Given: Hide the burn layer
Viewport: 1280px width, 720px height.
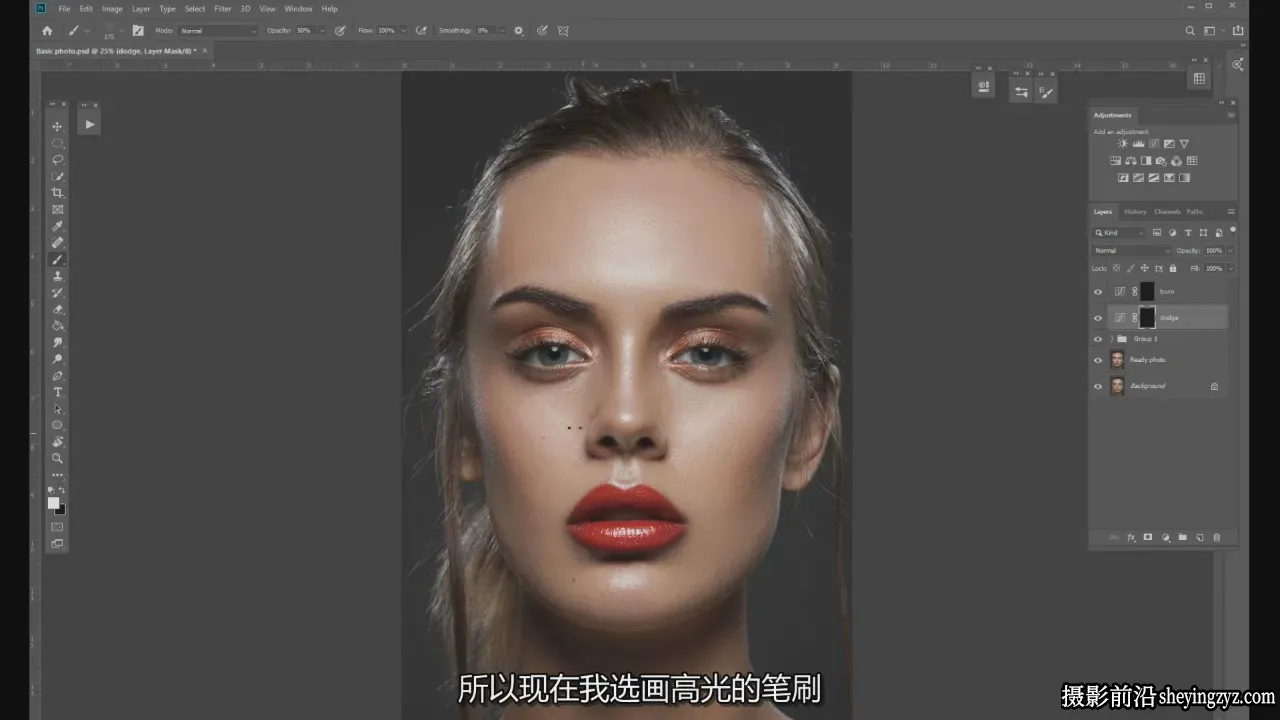Looking at the screenshot, I should click(x=1098, y=292).
